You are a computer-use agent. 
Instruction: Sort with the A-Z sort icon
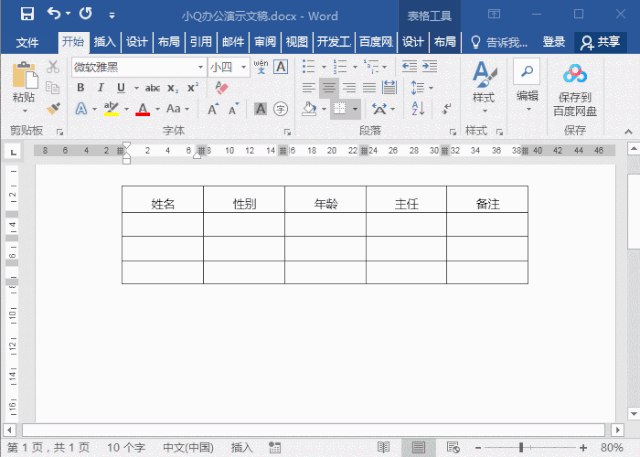pyautogui.click(x=418, y=109)
